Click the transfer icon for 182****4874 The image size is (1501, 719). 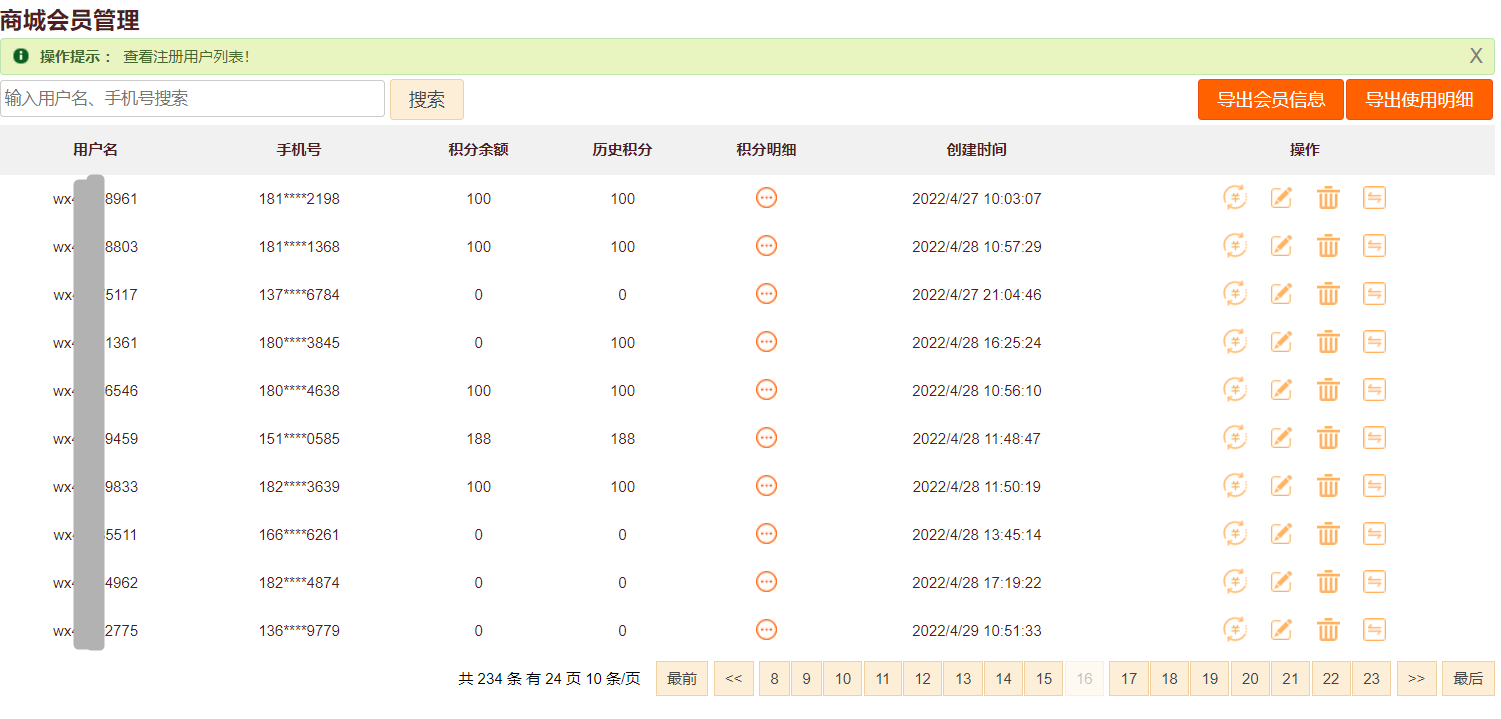[x=1375, y=581]
